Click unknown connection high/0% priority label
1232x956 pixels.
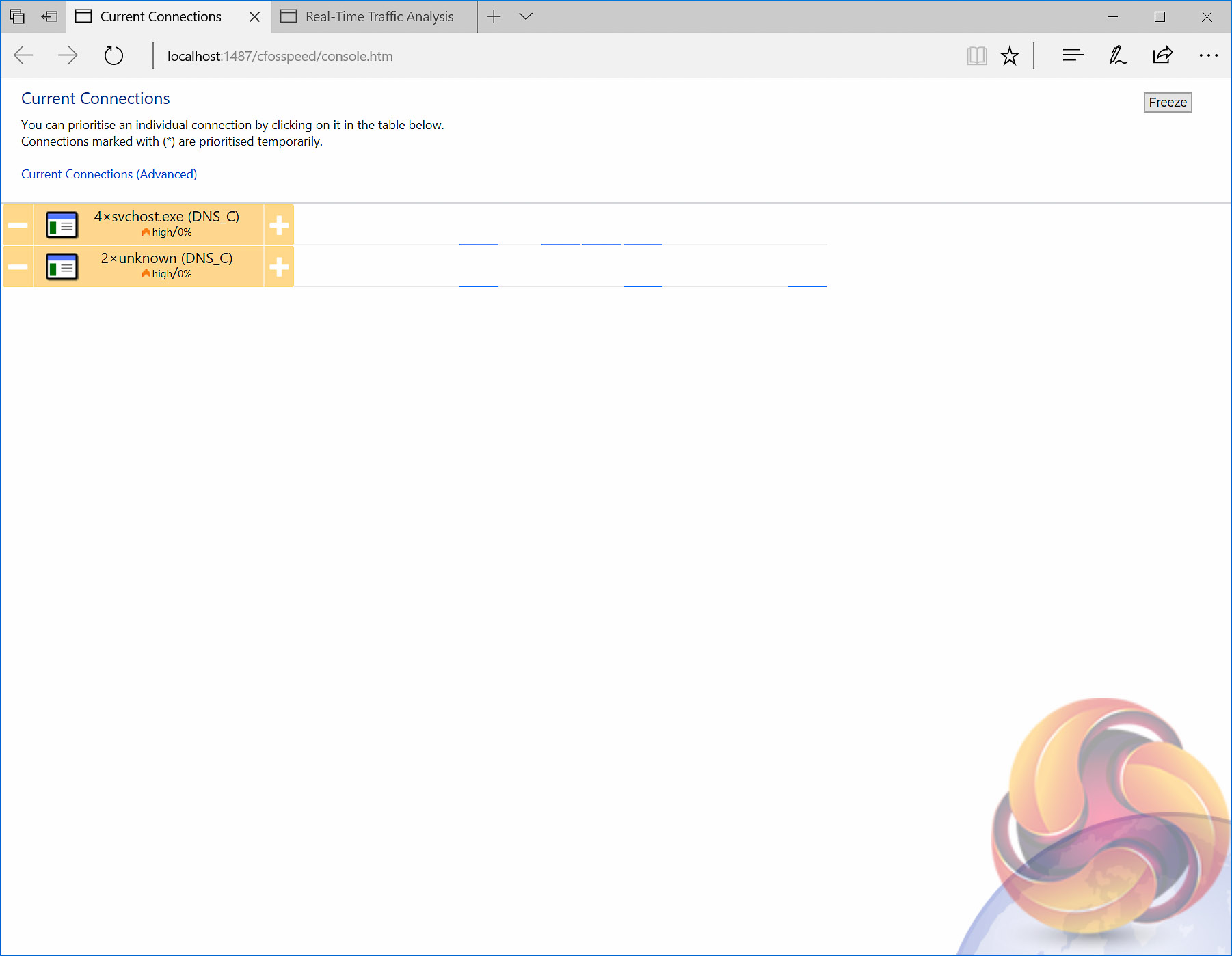tap(167, 274)
